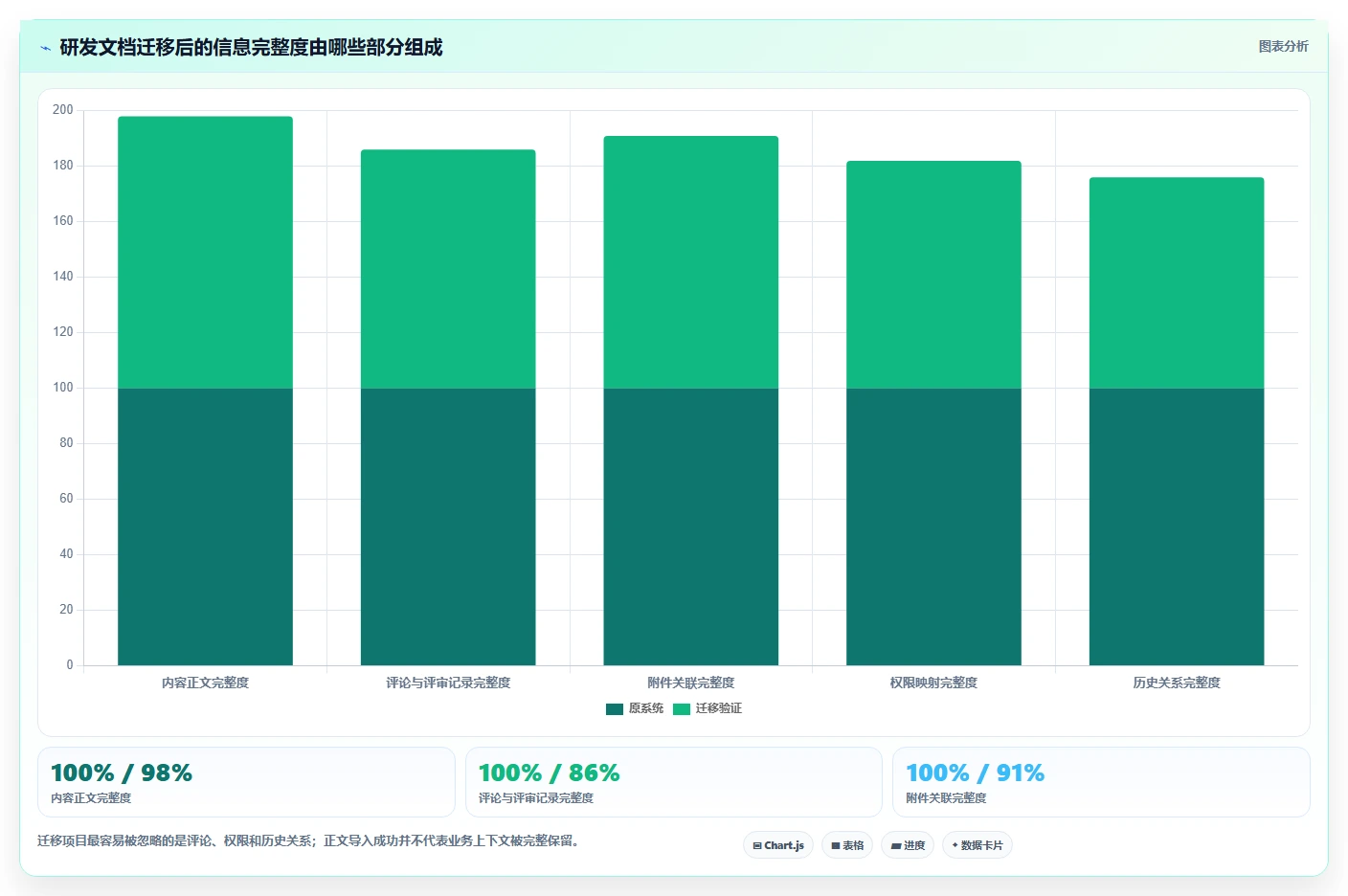Click the y-axis value 0
Image resolution: width=1348 pixels, height=896 pixels.
tap(69, 665)
